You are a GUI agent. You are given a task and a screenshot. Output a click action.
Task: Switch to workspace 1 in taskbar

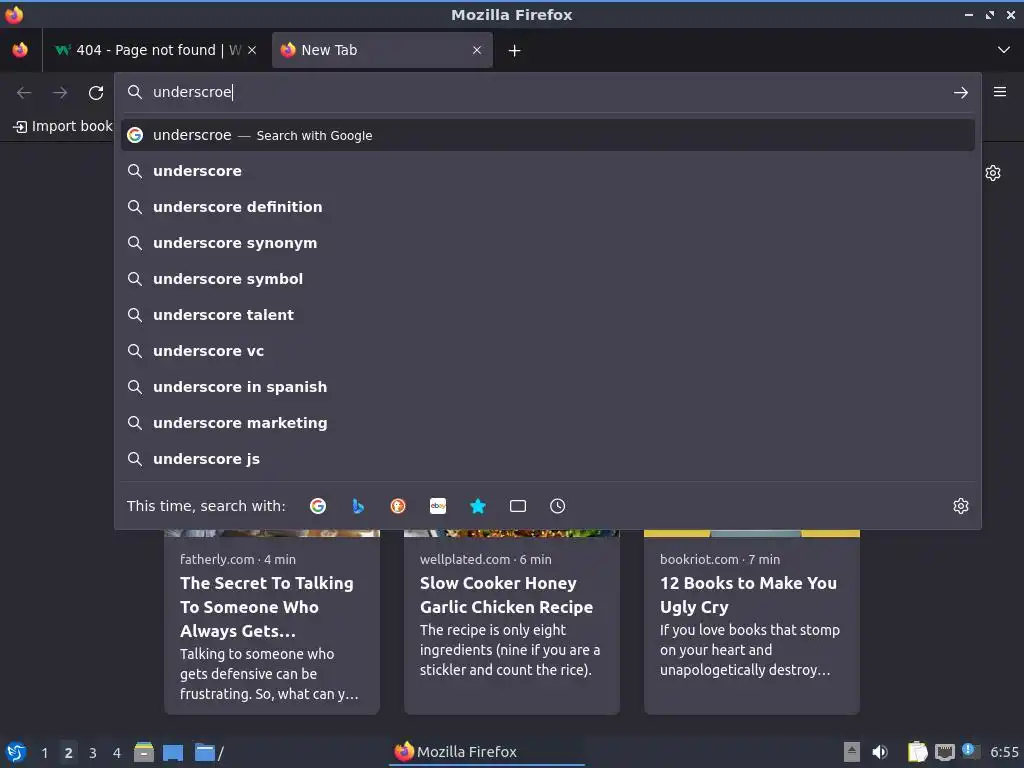click(x=44, y=753)
